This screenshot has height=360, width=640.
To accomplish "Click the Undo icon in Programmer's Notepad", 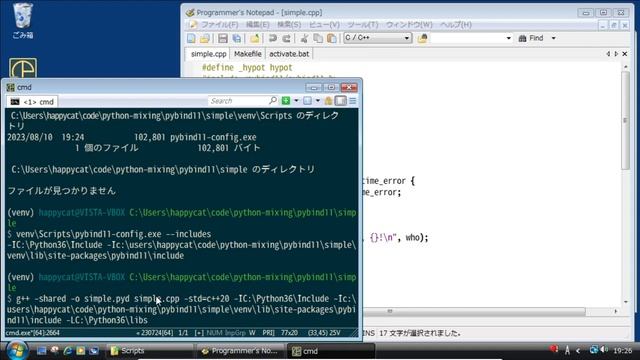I will (273, 38).
